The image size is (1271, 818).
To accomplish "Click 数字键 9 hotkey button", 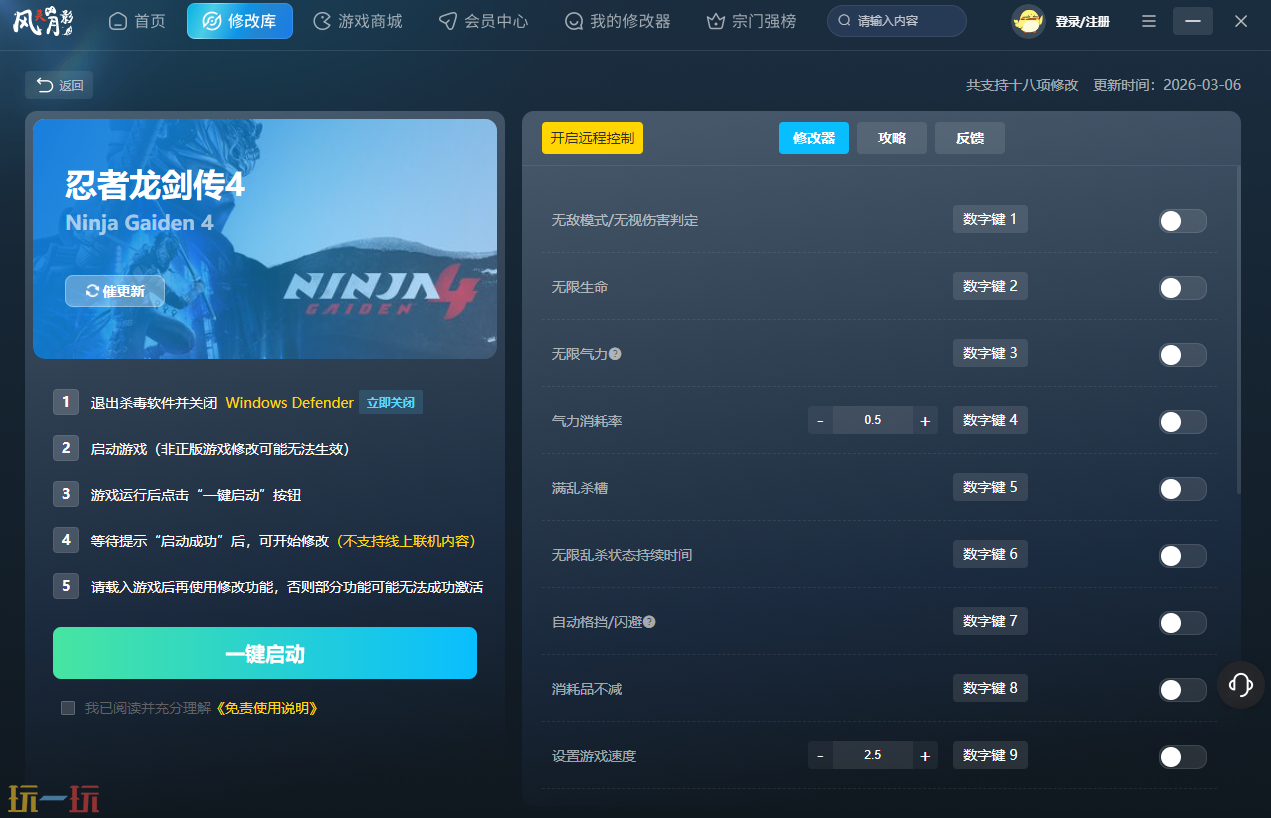I will [x=990, y=755].
